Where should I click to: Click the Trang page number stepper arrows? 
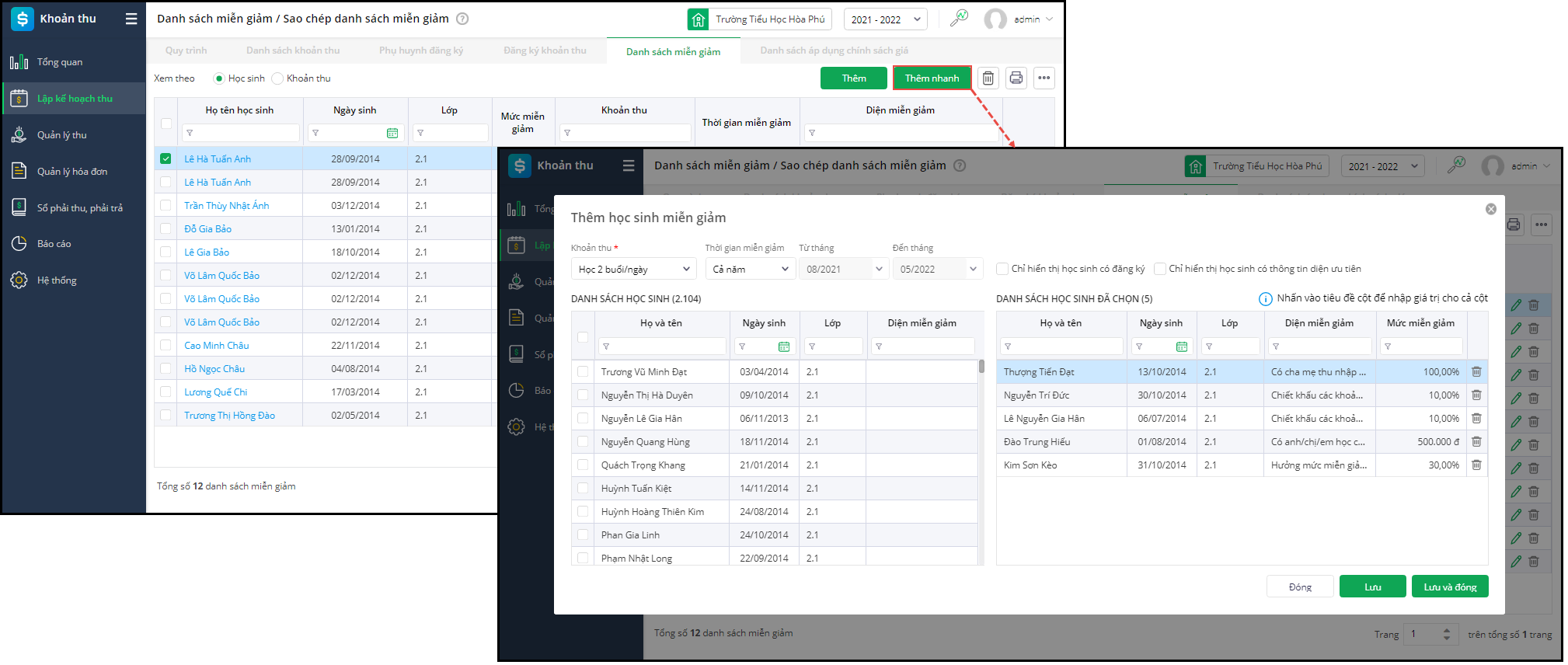click(1446, 635)
